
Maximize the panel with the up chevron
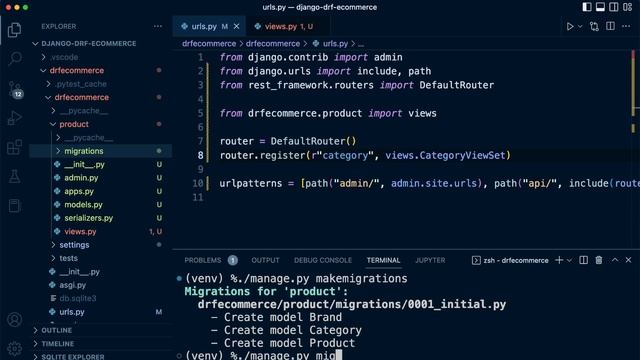pos(615,260)
